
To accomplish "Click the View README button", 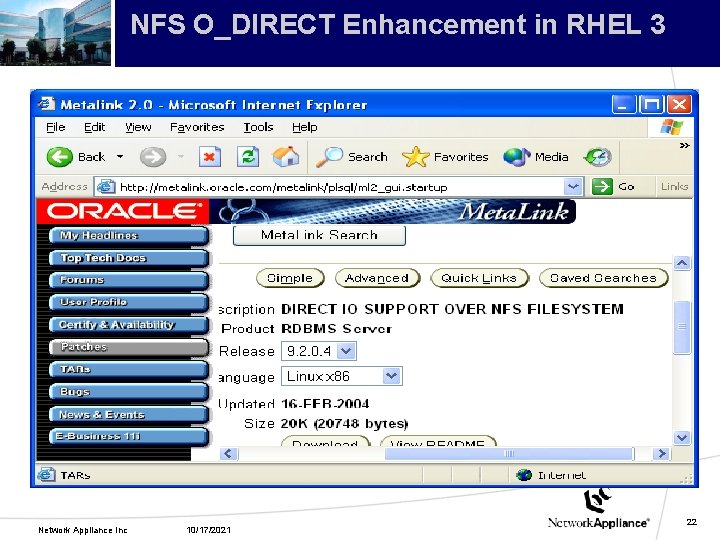I will point(438,441).
